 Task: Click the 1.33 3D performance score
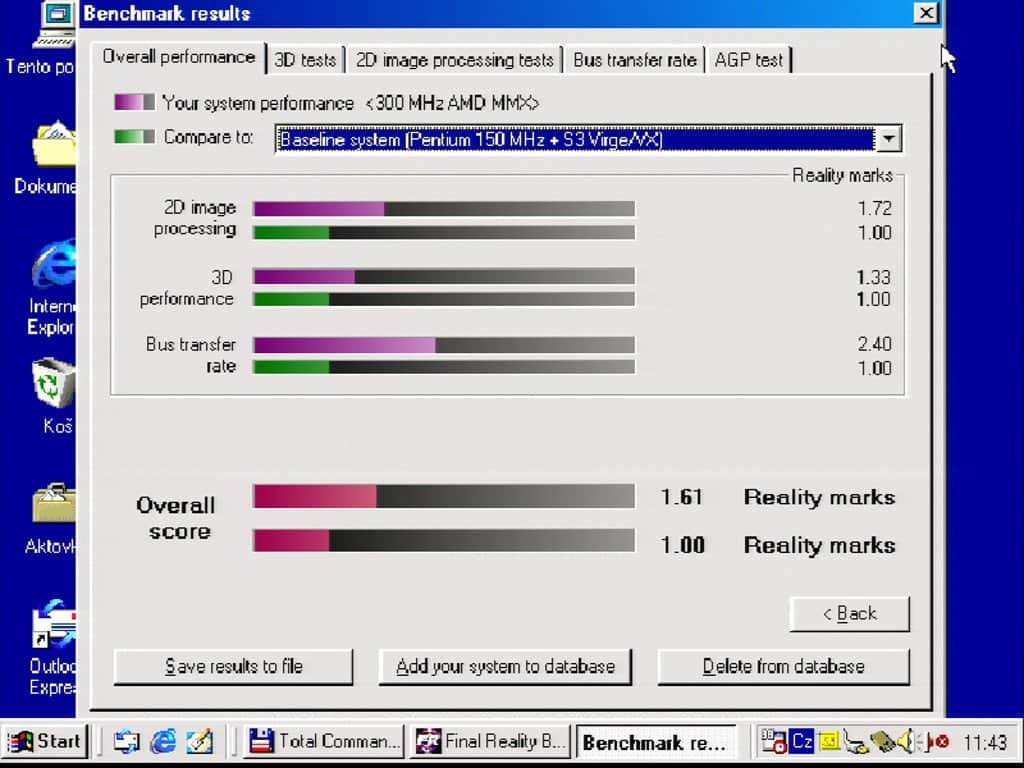(x=873, y=277)
